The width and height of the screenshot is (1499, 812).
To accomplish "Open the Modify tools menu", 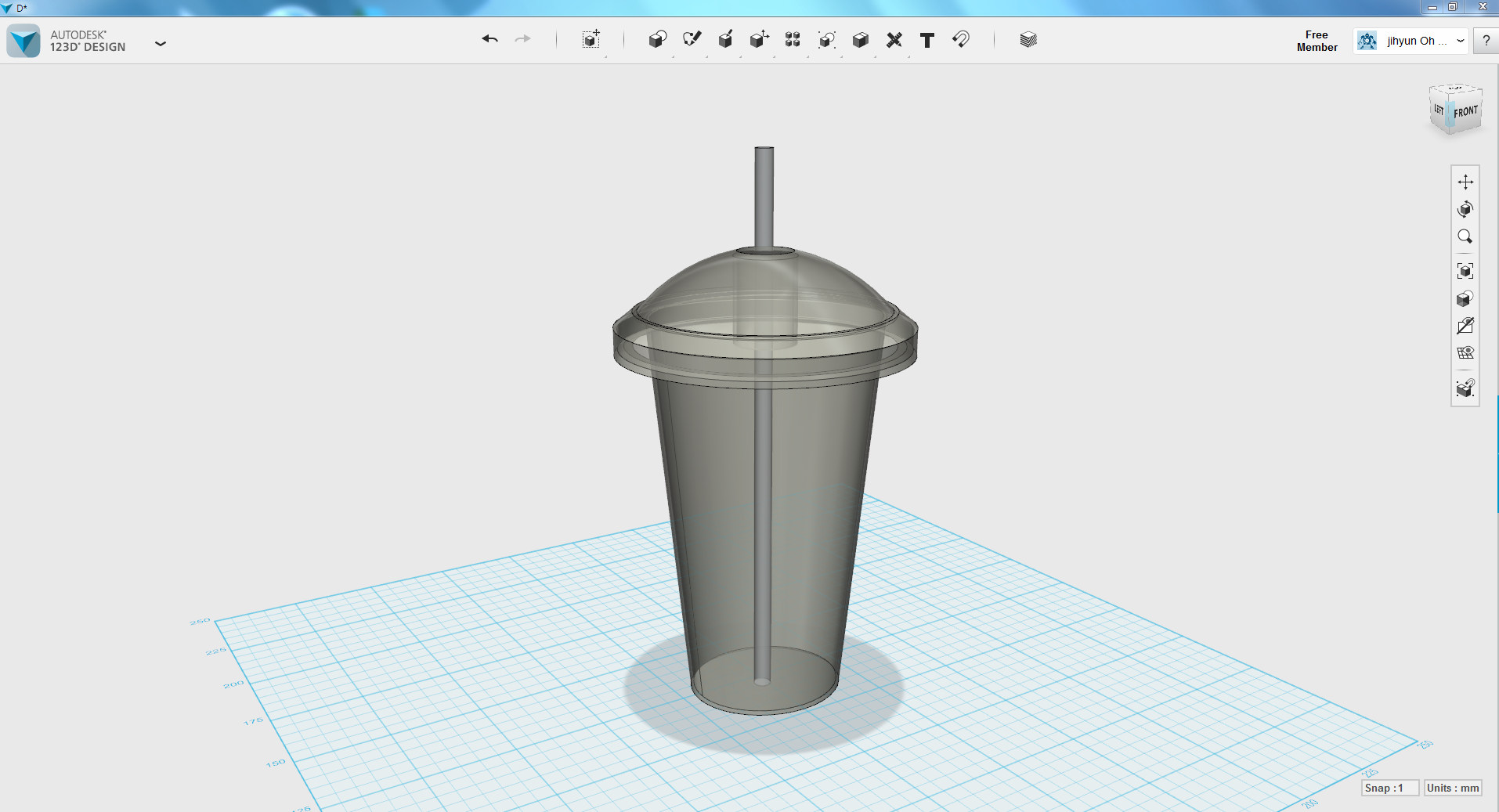I will pyautogui.click(x=759, y=39).
